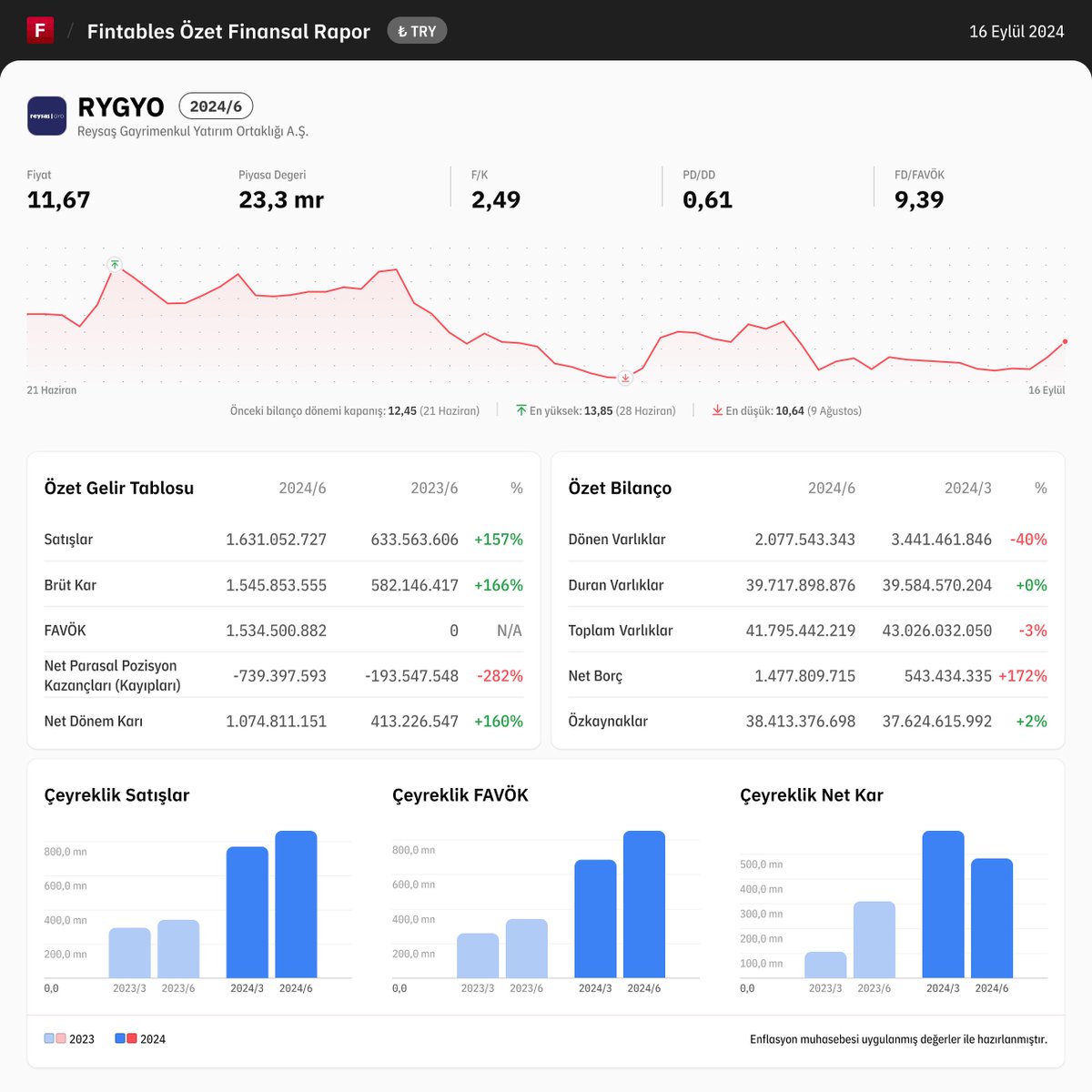This screenshot has height=1092, width=1092.
Task: Click the red Fintables F logo
Action: [x=40, y=30]
